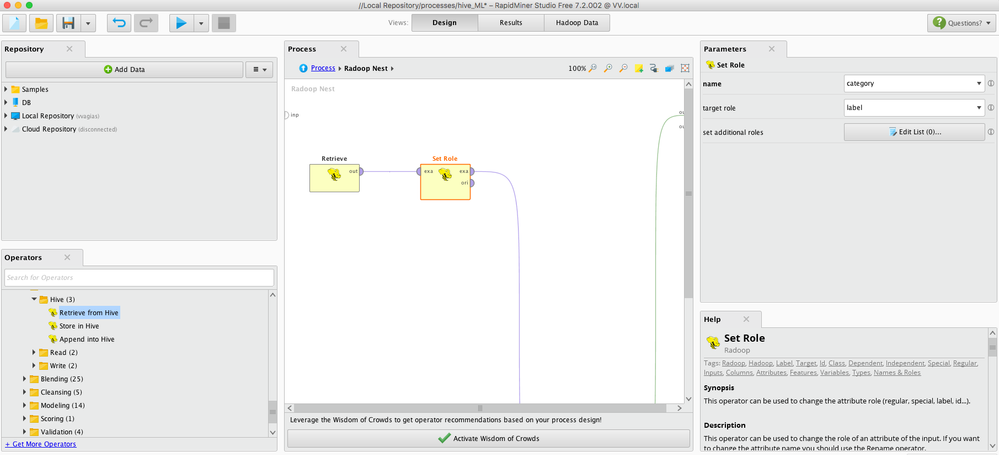Click the Set Role ori output port
Screen dimensions: 999x455
click(472, 183)
